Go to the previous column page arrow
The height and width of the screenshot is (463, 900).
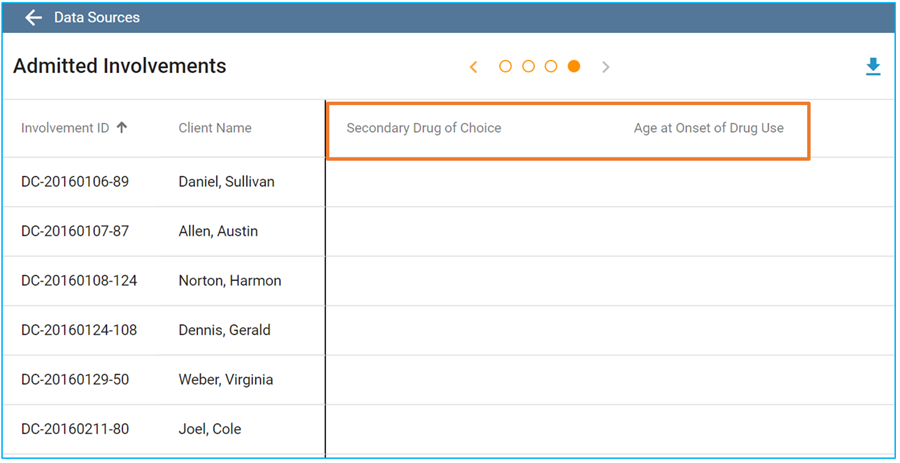point(474,67)
